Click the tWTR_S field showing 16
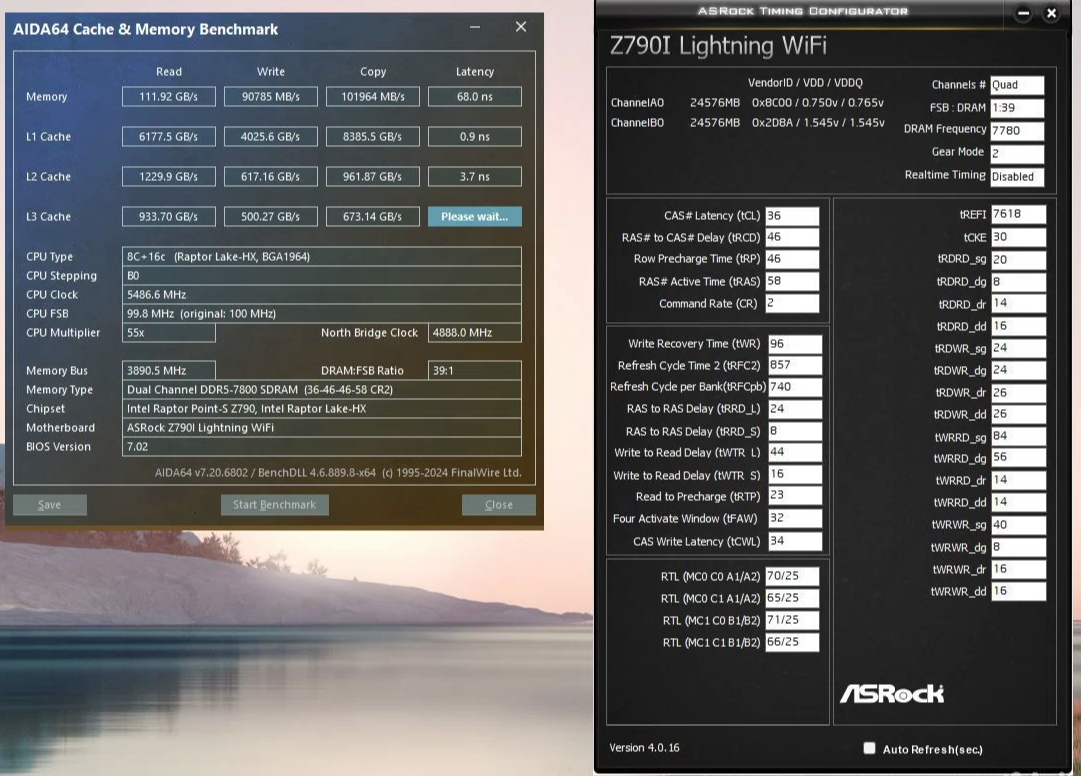Viewport: 1081px width, 776px height. 795,474
